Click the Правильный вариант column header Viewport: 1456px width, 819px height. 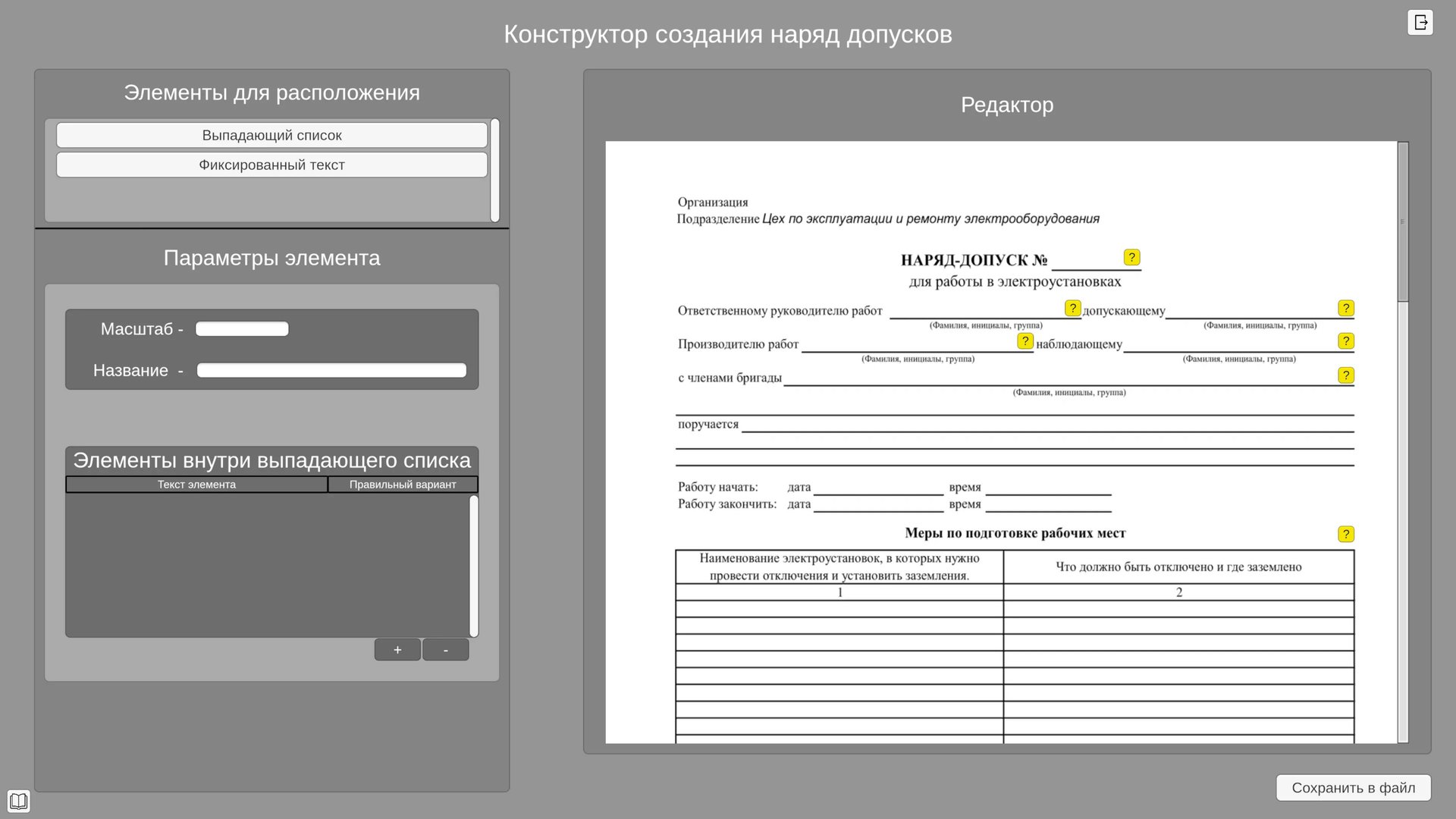point(403,485)
